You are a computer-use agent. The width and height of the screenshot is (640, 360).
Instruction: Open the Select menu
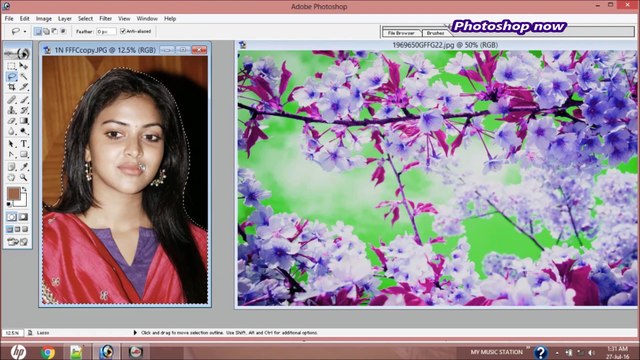[x=85, y=19]
